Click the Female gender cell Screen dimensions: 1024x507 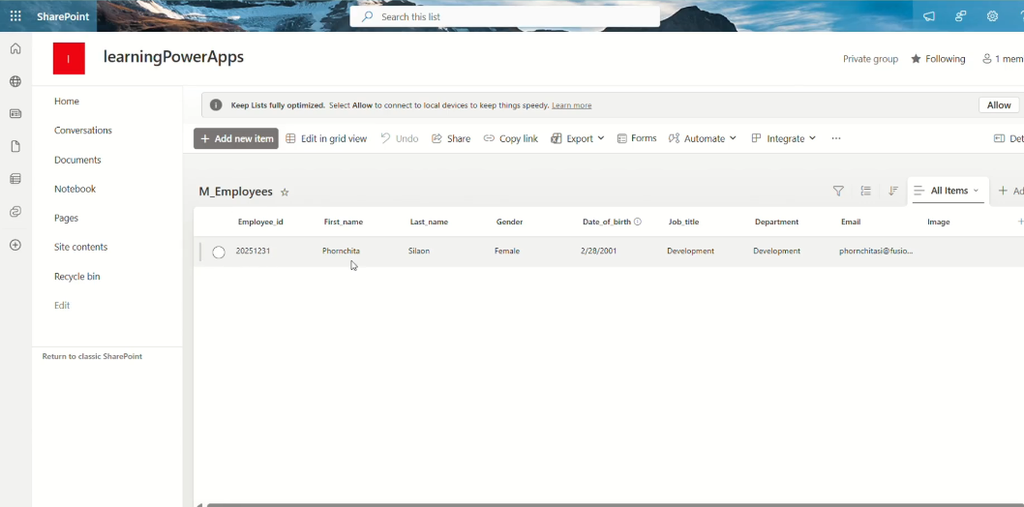pos(507,251)
